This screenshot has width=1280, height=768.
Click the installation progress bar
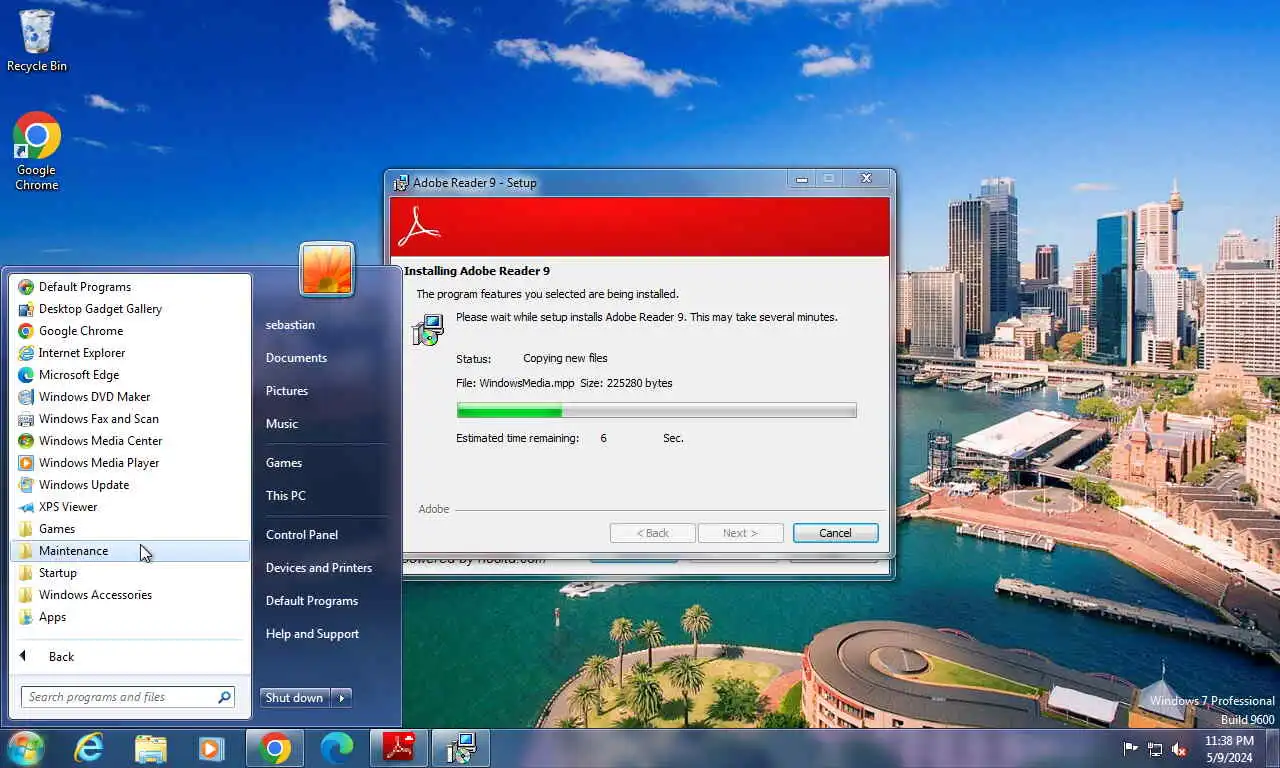[x=656, y=410]
